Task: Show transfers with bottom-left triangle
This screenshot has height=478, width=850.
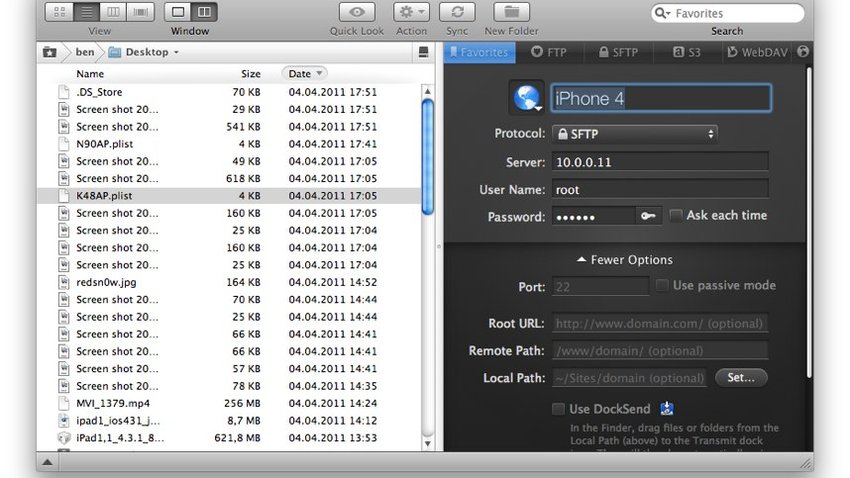Action: click(47, 462)
